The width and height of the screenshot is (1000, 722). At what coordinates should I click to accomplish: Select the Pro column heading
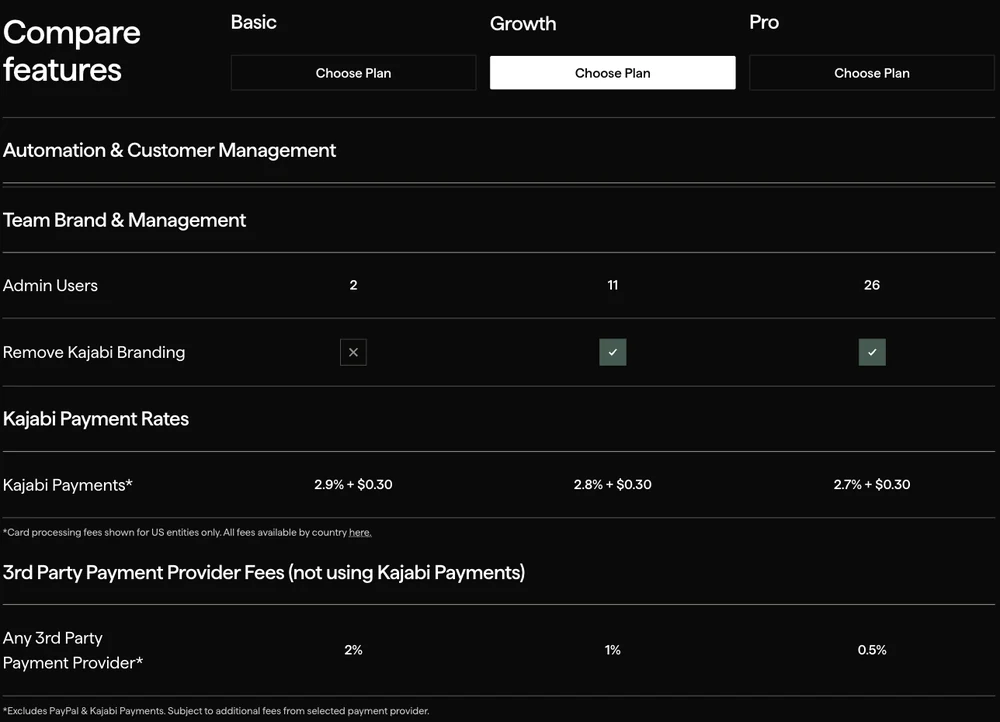click(x=764, y=22)
